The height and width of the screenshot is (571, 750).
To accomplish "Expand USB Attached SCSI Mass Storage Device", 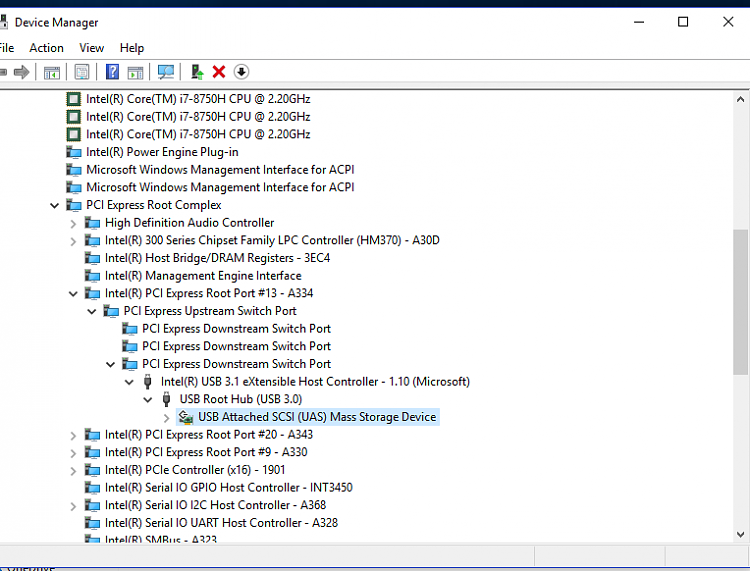I will click(166, 417).
